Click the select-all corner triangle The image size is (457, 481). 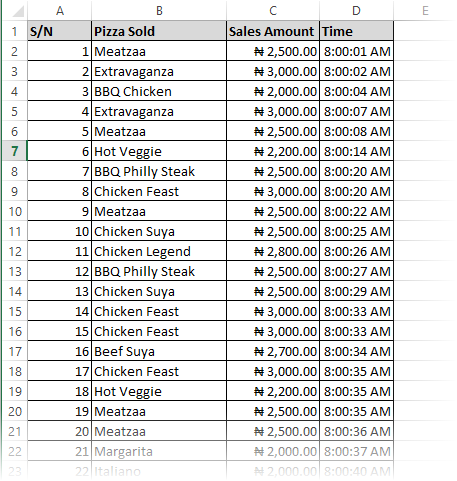[15, 11]
